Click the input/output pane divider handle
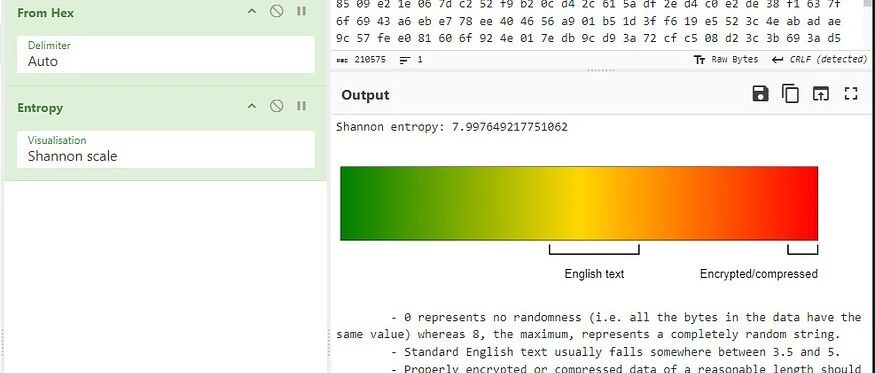The image size is (875, 373). coord(602,70)
